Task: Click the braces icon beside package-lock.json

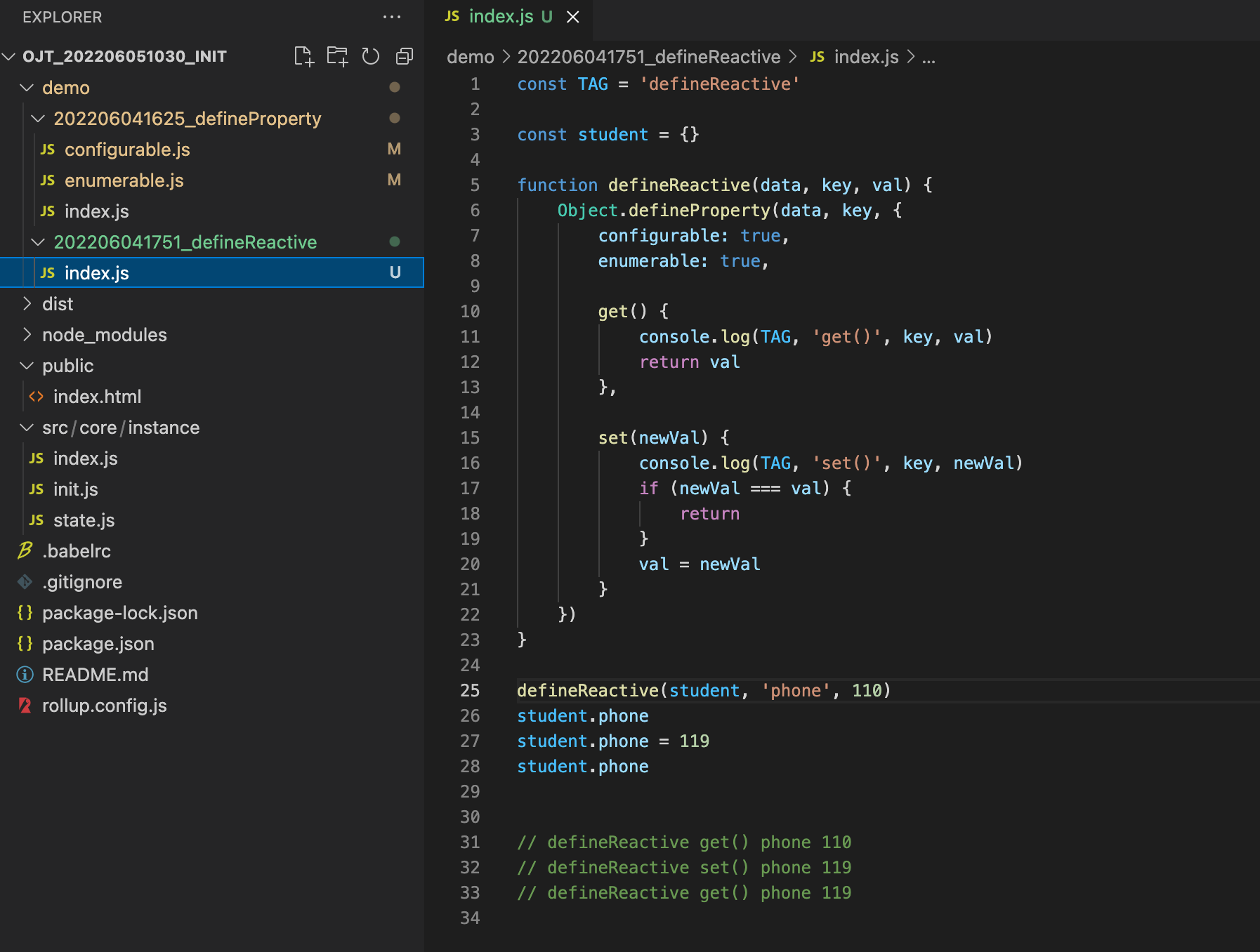Action: click(25, 613)
